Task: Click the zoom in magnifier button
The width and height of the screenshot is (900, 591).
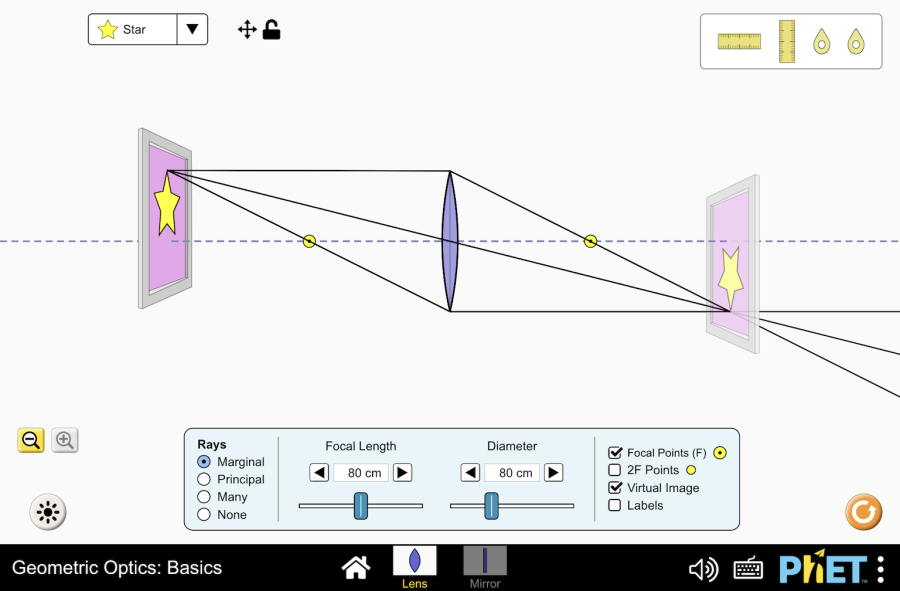Action: 65,440
